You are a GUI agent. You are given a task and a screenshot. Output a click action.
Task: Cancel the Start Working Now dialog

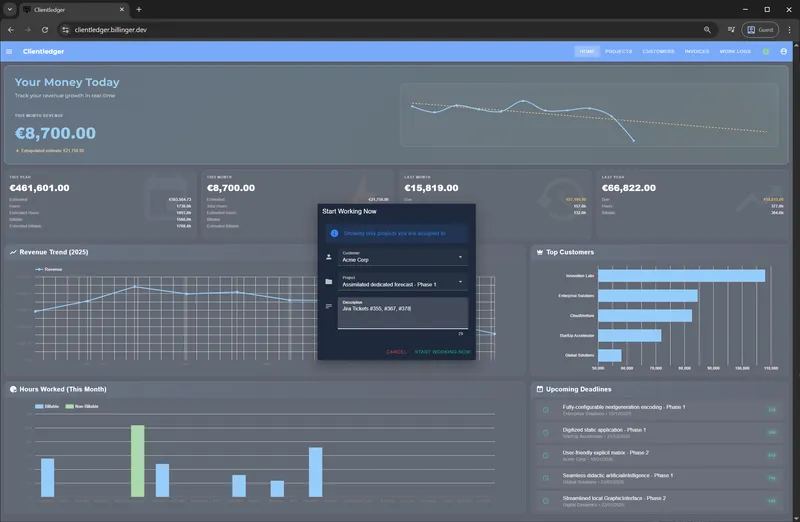tap(396, 352)
